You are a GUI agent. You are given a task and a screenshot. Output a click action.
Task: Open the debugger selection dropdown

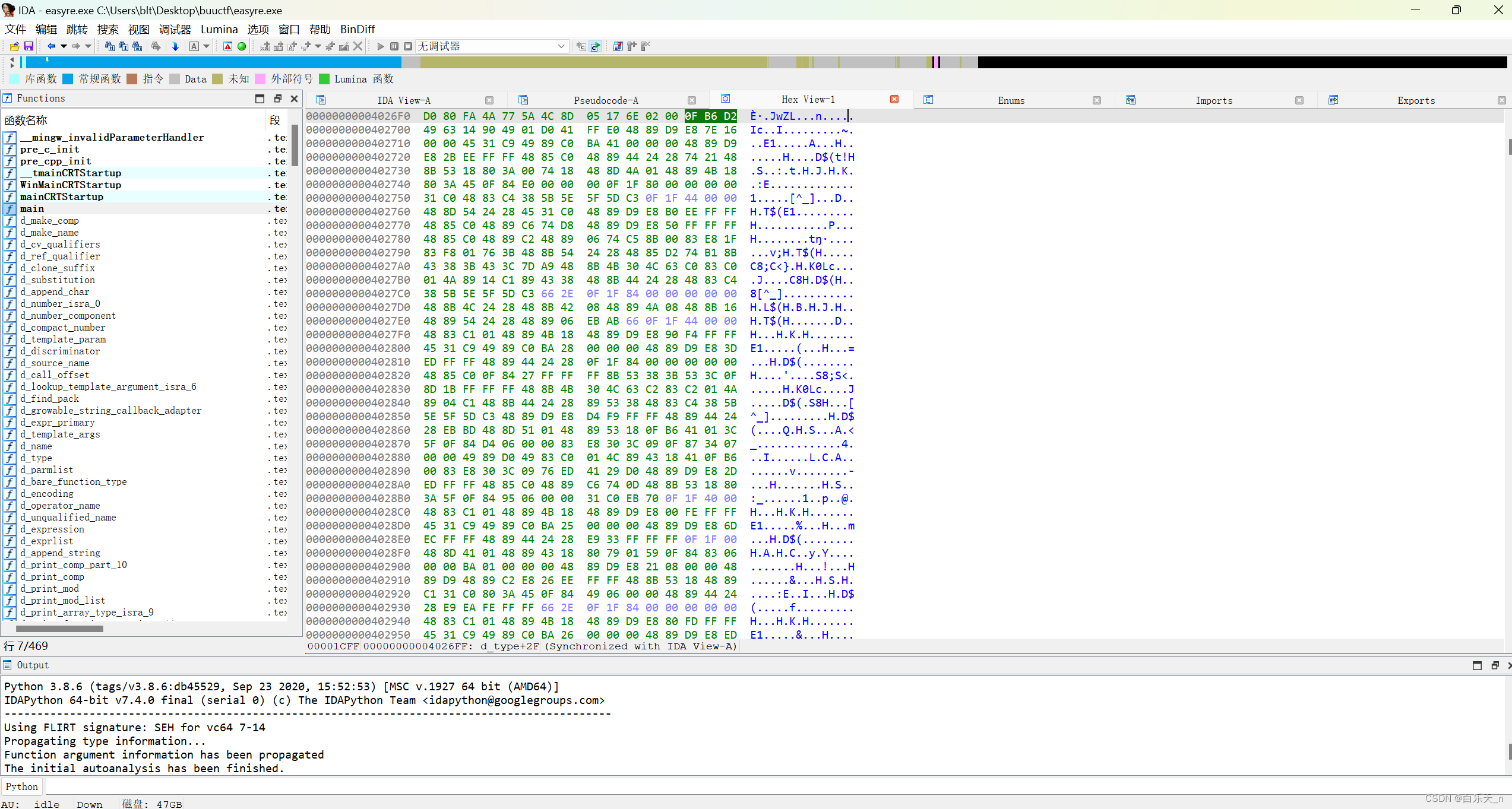point(561,46)
